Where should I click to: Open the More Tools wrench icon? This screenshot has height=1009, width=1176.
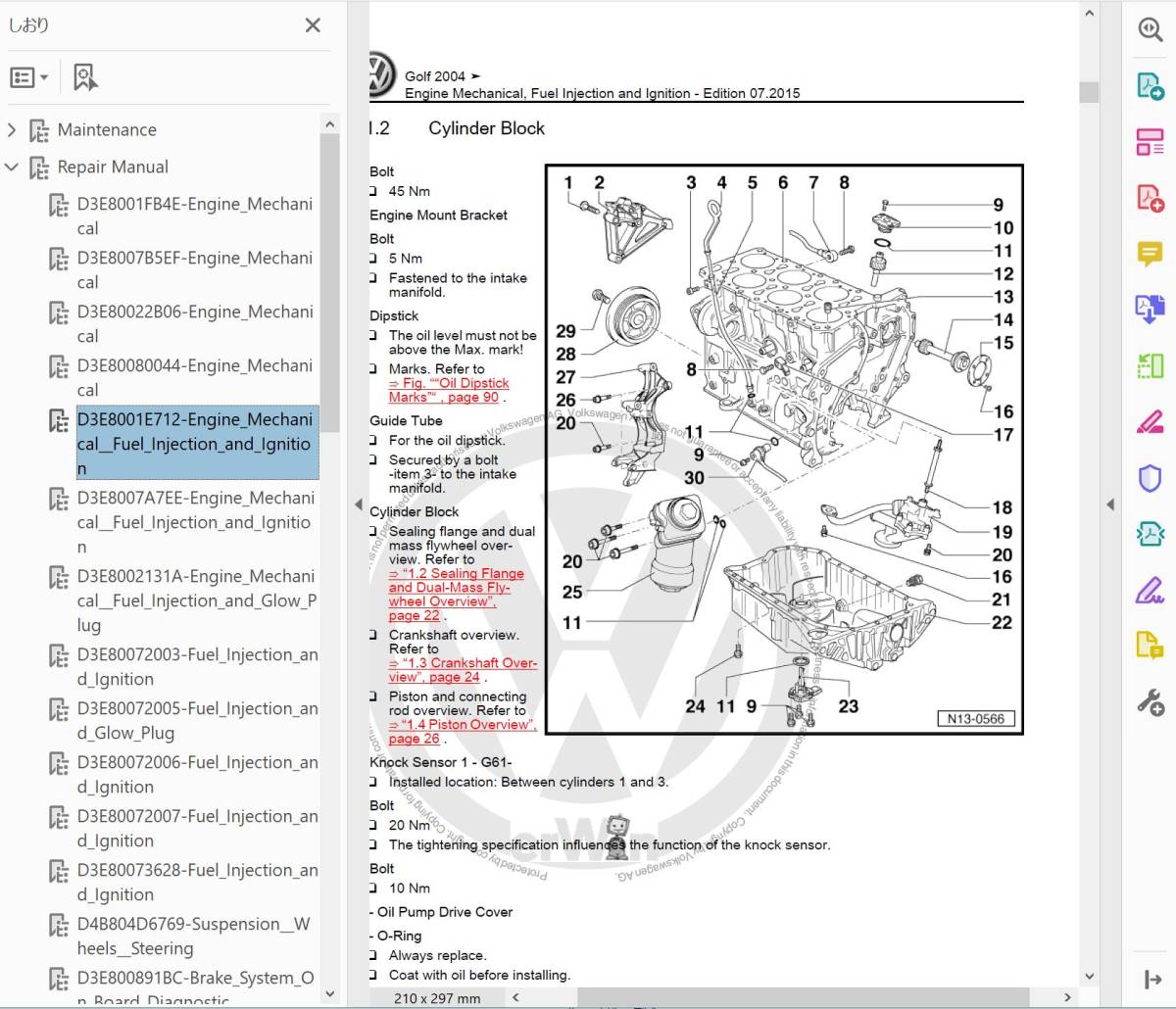click(1150, 701)
